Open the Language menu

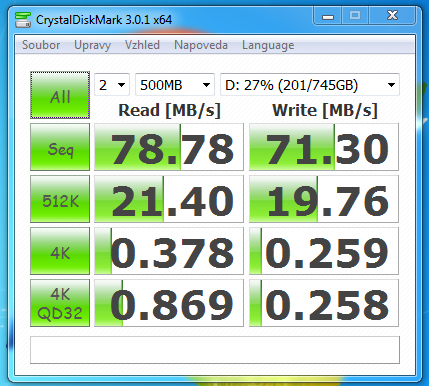[268, 45]
